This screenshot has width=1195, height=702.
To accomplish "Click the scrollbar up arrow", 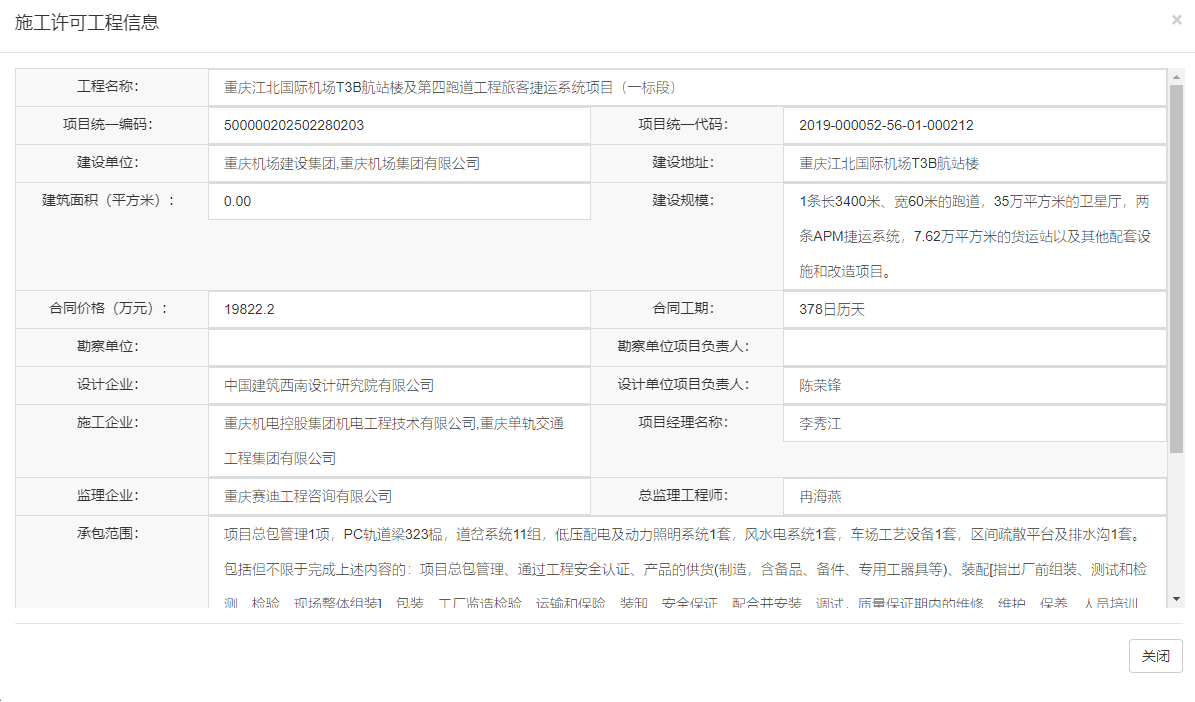I will [x=1176, y=76].
